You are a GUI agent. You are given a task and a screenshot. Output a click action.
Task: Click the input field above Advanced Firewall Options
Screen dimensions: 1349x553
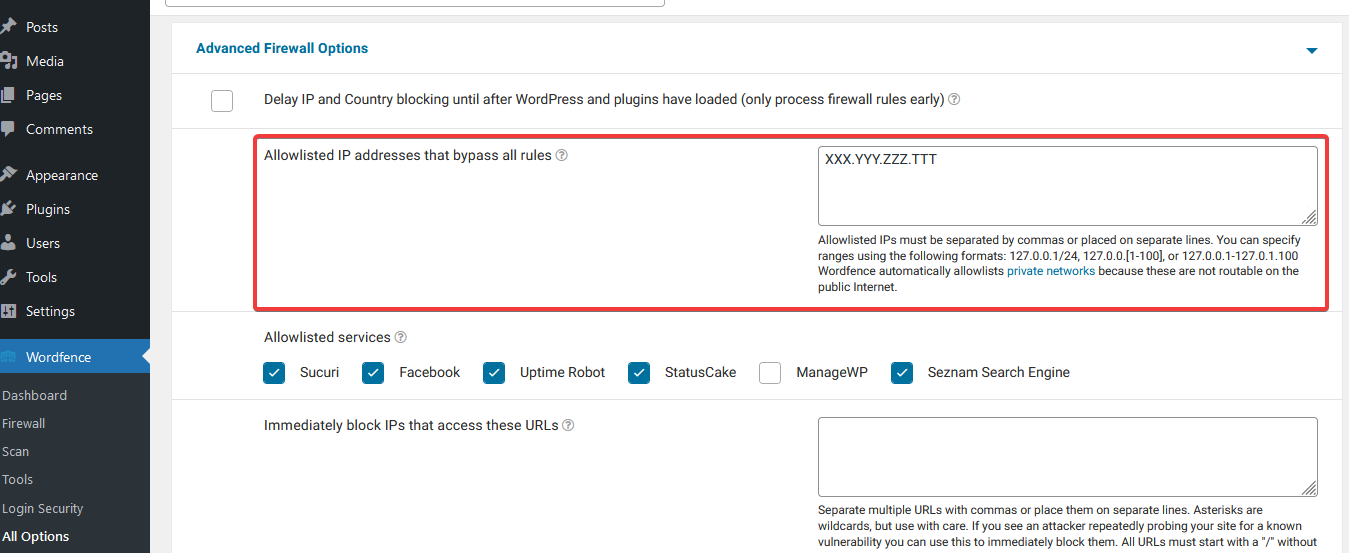pyautogui.click(x=415, y=3)
